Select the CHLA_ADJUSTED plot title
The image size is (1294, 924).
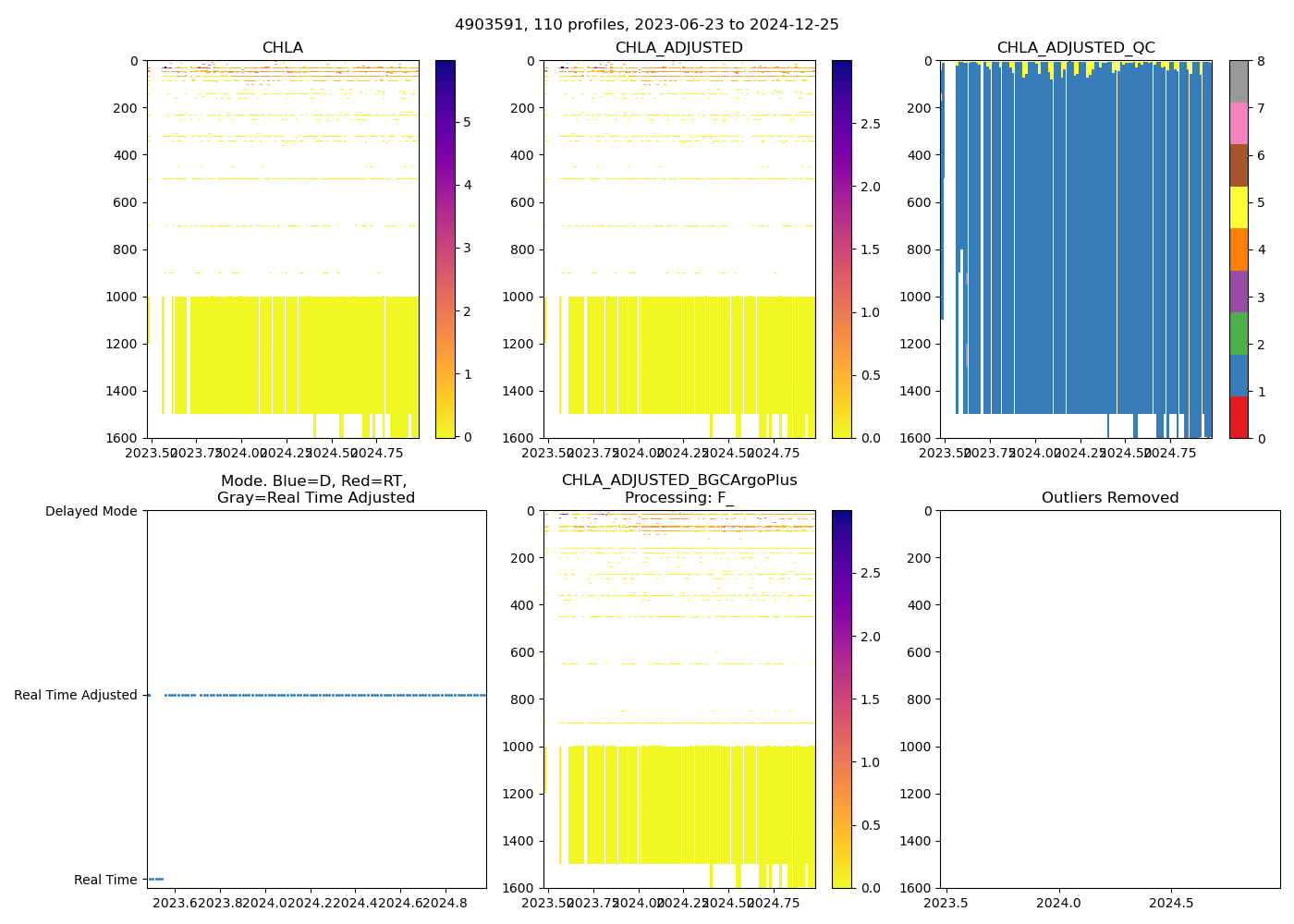click(678, 48)
